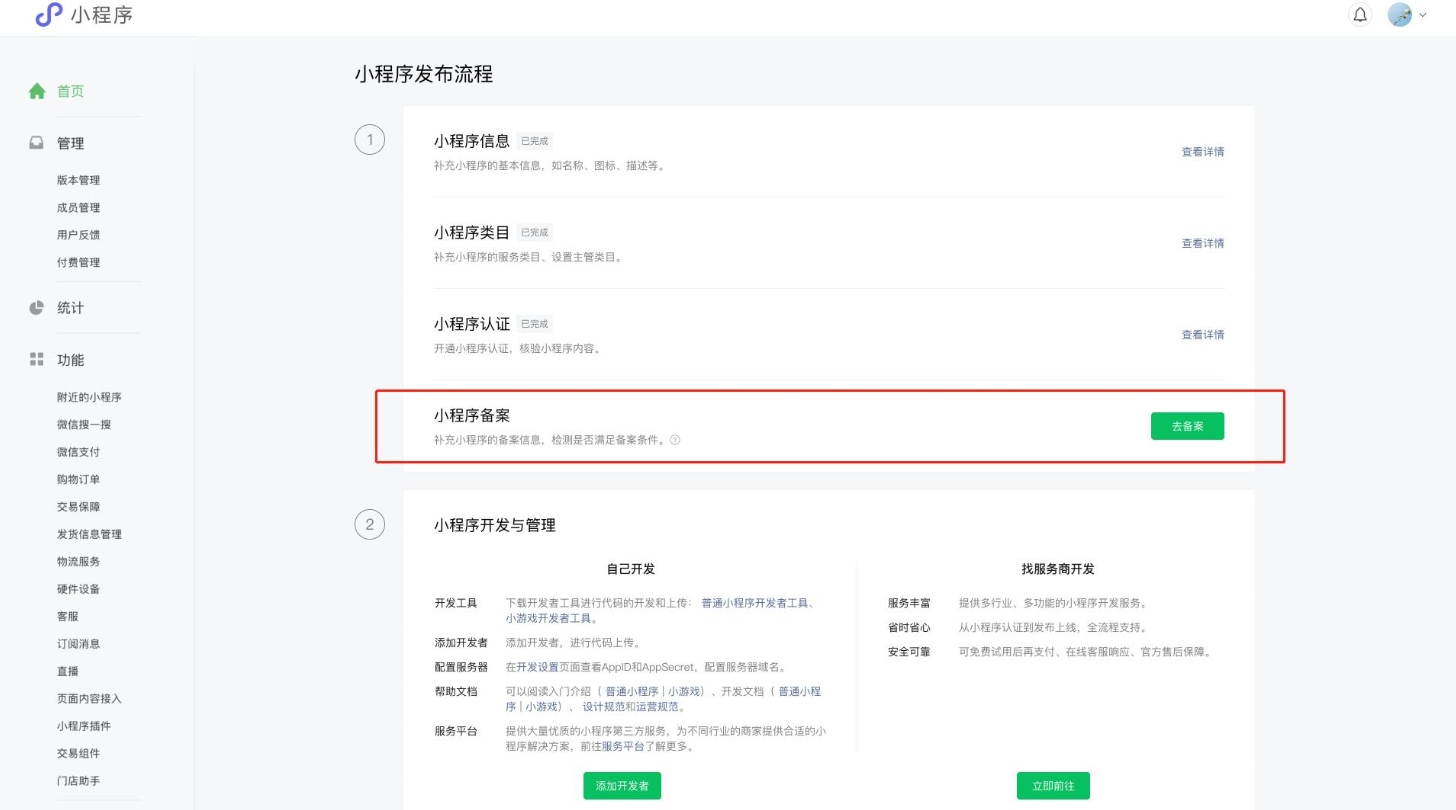Click the 已完成 badge beside 小程序信息
This screenshot has height=810, width=1456.
tap(535, 141)
